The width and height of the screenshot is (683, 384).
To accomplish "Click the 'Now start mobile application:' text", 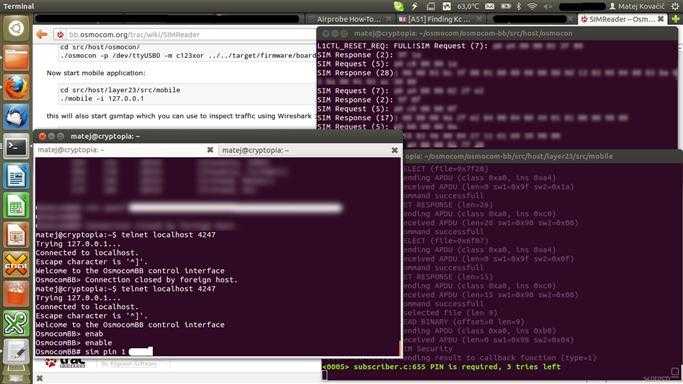I will pos(96,73).
